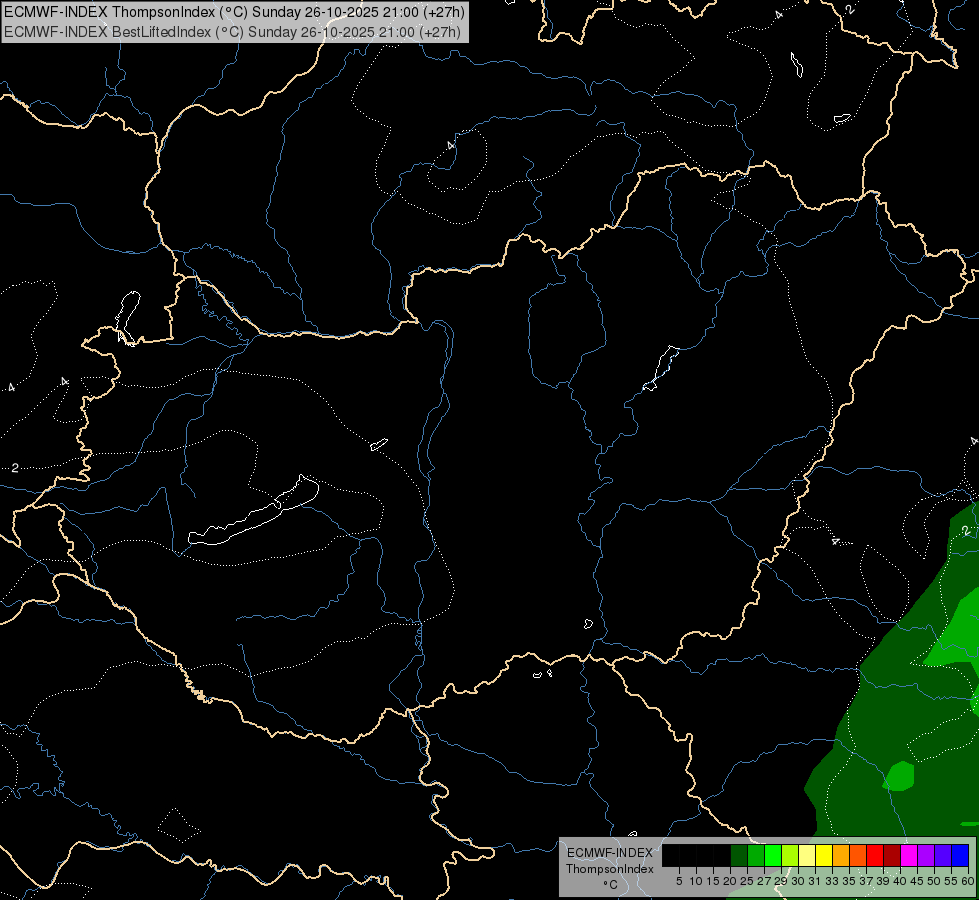979x900 pixels.
Task: Click the pure yellow 31–33 legend swatch
Action: pos(824,856)
